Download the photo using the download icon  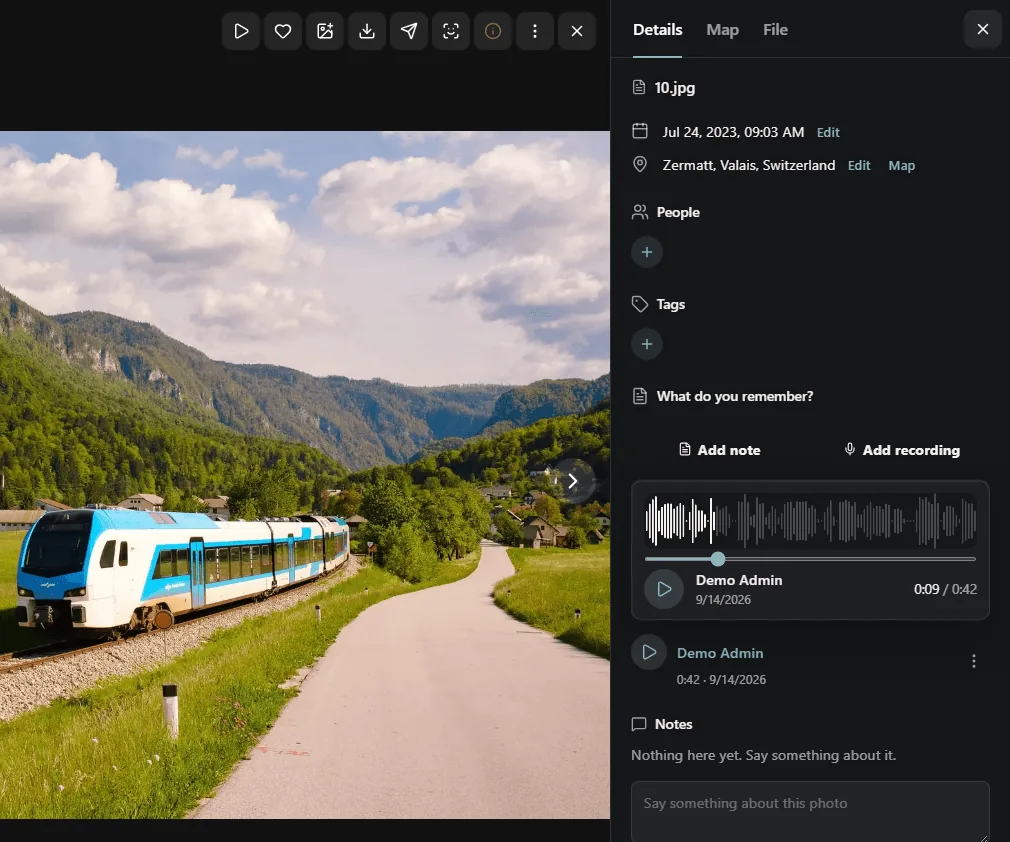pyautogui.click(x=367, y=31)
